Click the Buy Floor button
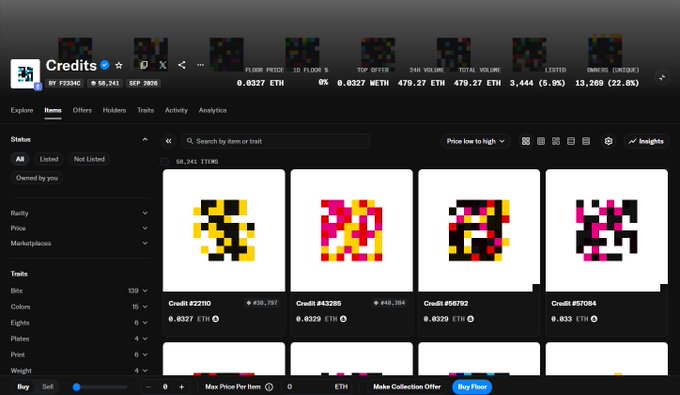The image size is (680, 395). [472, 387]
